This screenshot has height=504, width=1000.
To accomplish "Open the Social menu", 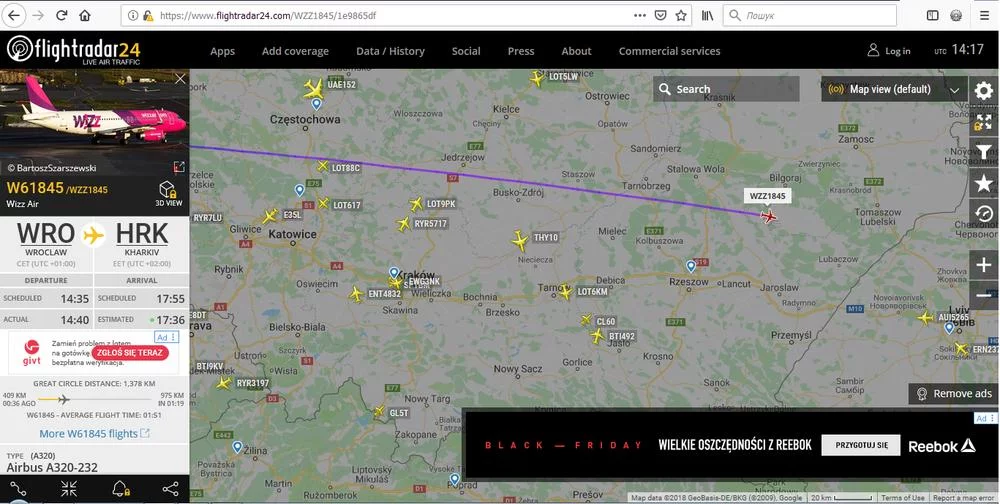I will click(466, 51).
